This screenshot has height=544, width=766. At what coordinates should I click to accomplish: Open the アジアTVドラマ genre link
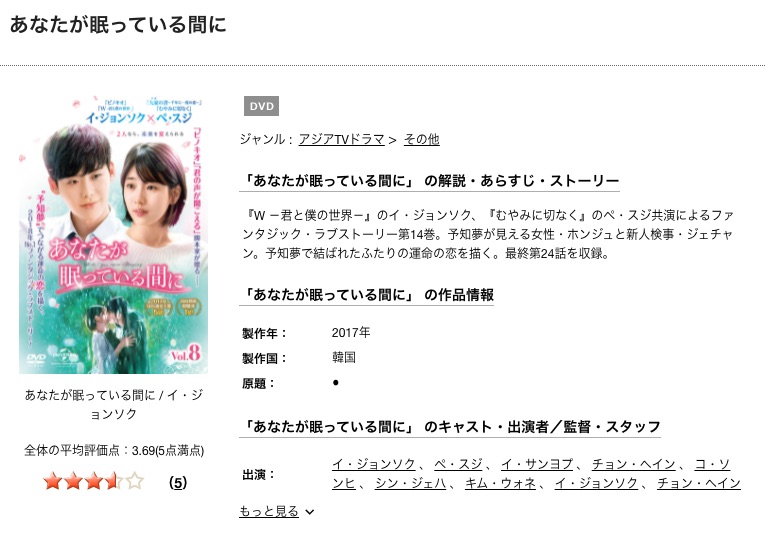(341, 140)
